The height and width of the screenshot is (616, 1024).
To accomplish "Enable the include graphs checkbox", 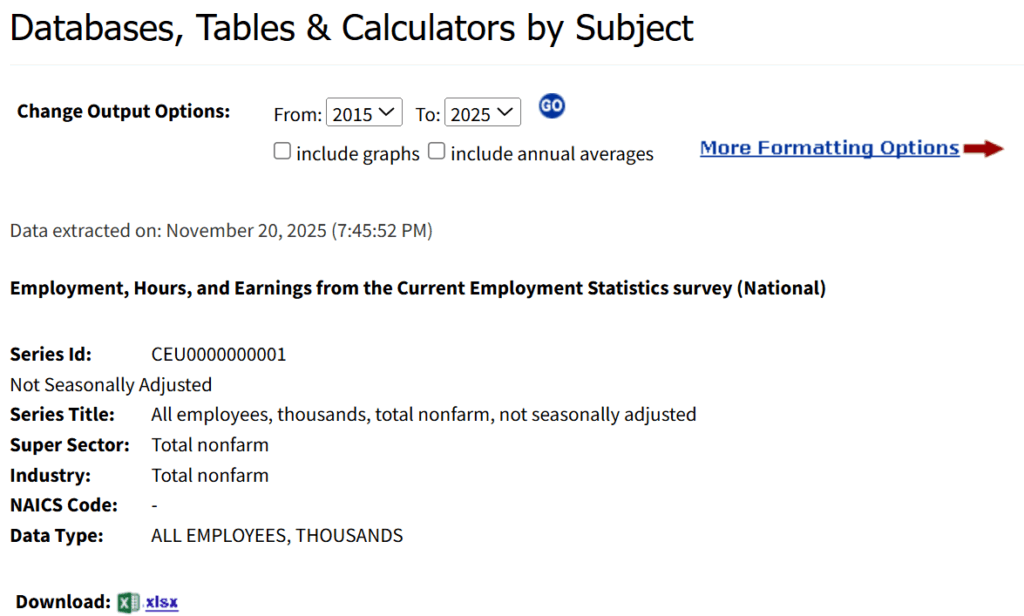I will [283, 152].
